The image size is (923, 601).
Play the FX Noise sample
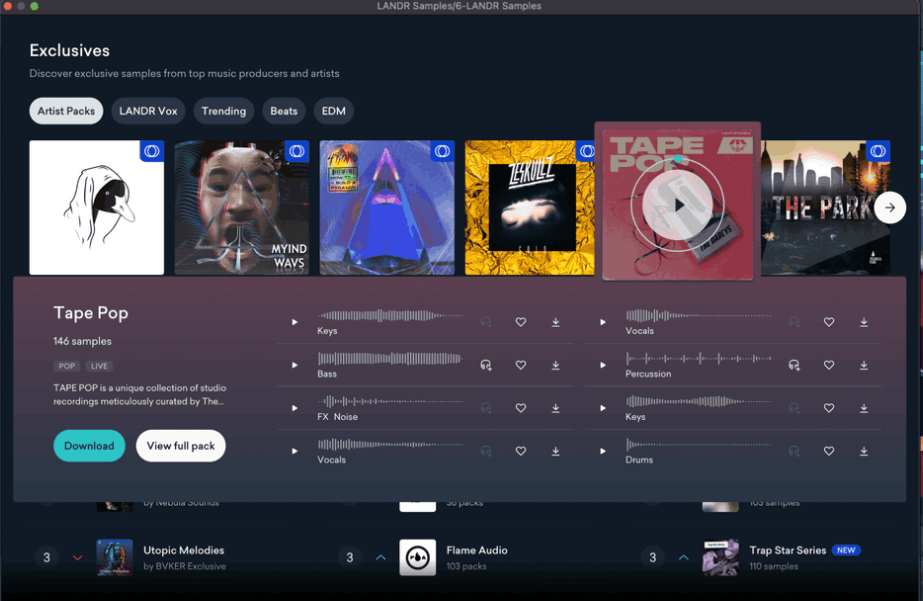[295, 408]
